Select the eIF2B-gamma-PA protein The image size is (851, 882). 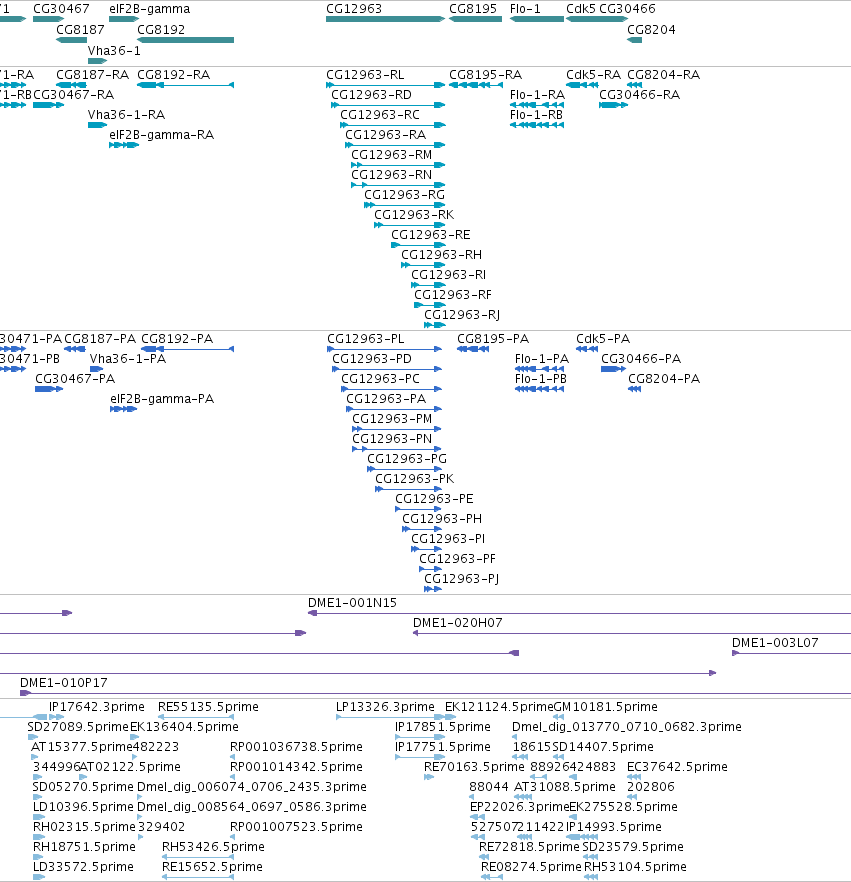click(x=124, y=409)
